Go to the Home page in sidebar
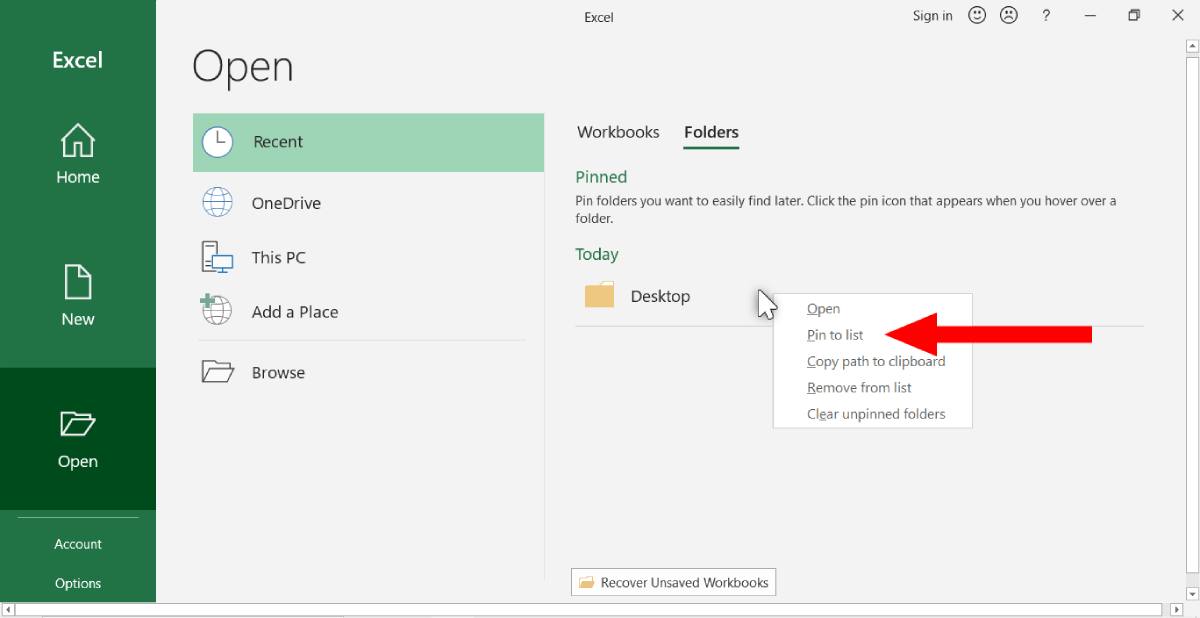This screenshot has width=1200, height=618. [78, 154]
